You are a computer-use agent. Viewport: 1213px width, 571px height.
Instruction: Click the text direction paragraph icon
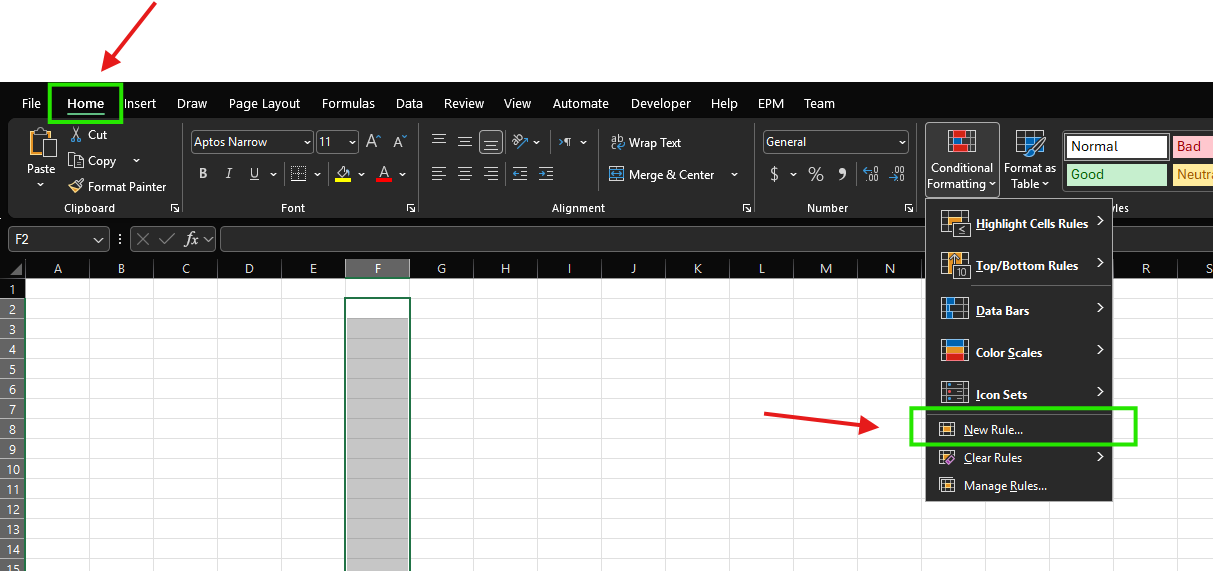point(566,142)
